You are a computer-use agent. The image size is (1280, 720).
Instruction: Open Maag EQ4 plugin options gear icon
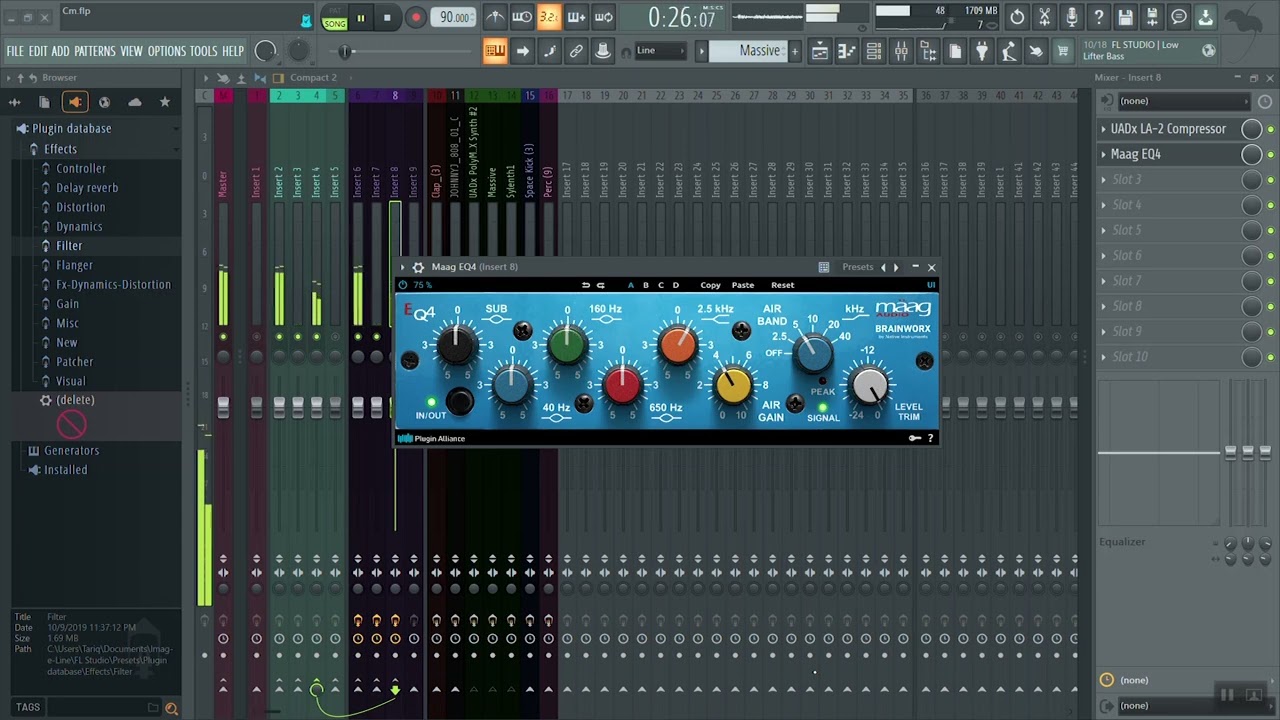tap(419, 267)
